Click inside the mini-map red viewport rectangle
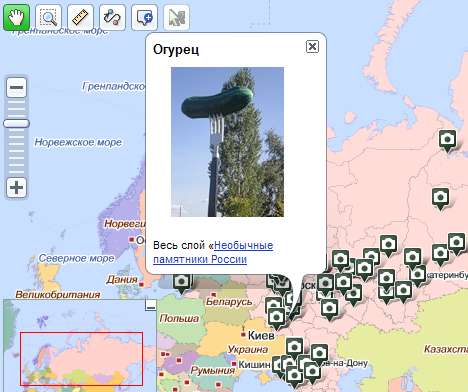 (x=81, y=358)
